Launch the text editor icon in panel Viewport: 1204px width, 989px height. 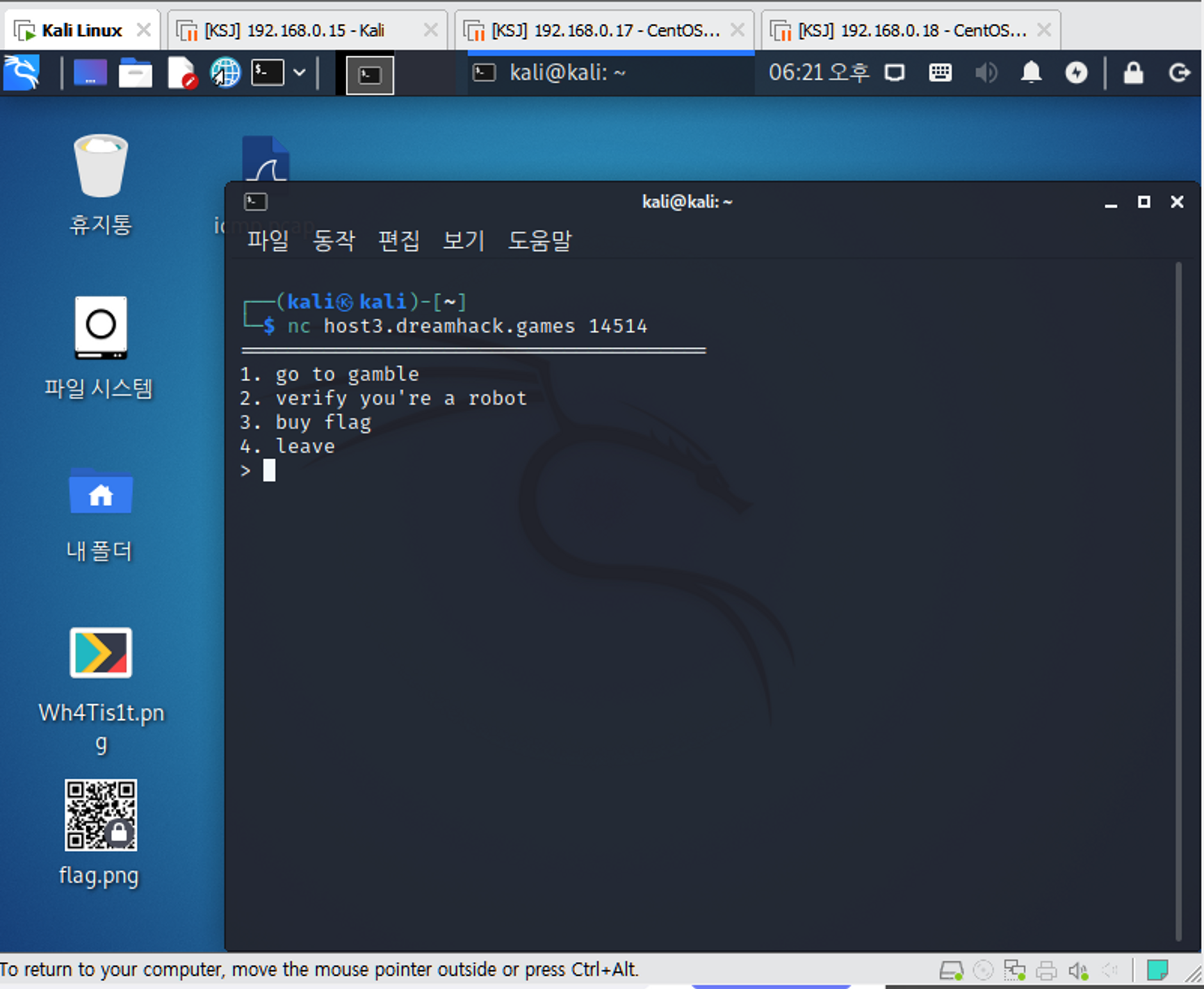click(181, 73)
